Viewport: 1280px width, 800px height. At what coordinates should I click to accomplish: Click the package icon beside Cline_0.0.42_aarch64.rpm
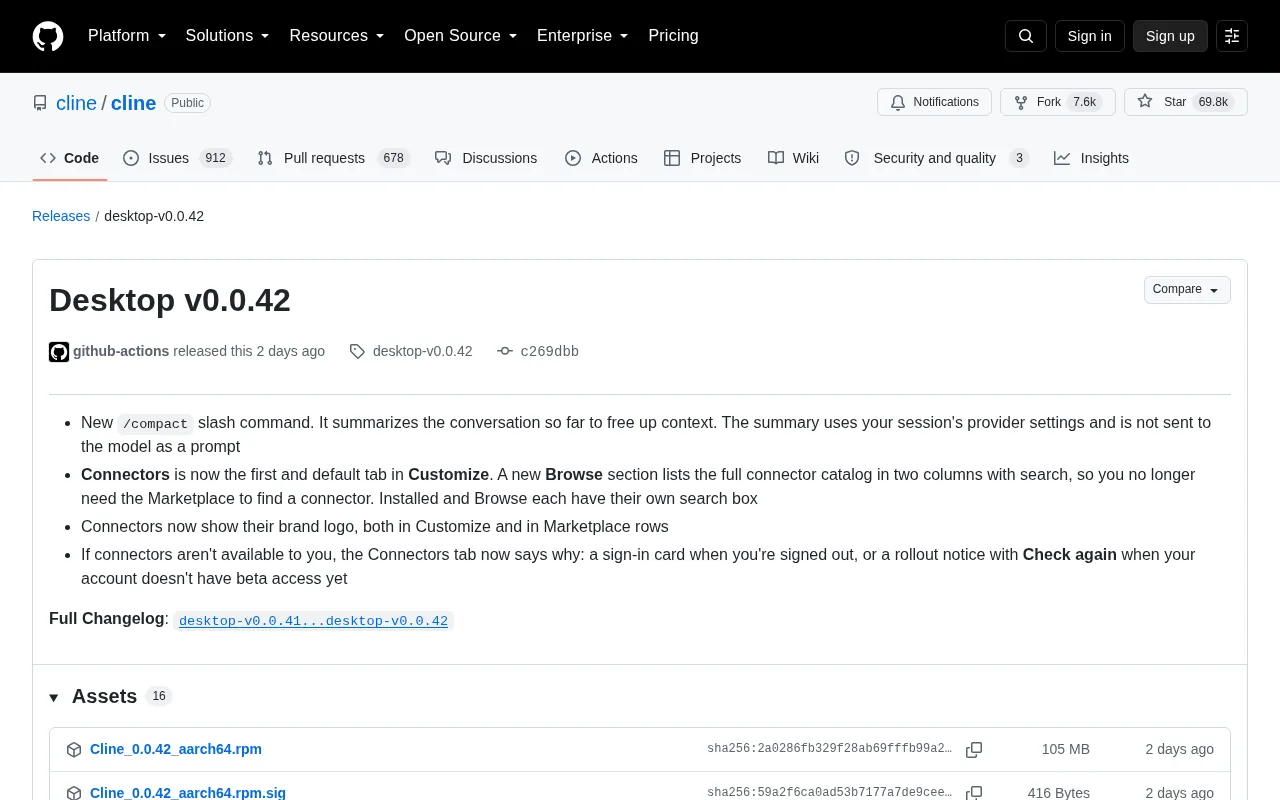pyautogui.click(x=74, y=749)
